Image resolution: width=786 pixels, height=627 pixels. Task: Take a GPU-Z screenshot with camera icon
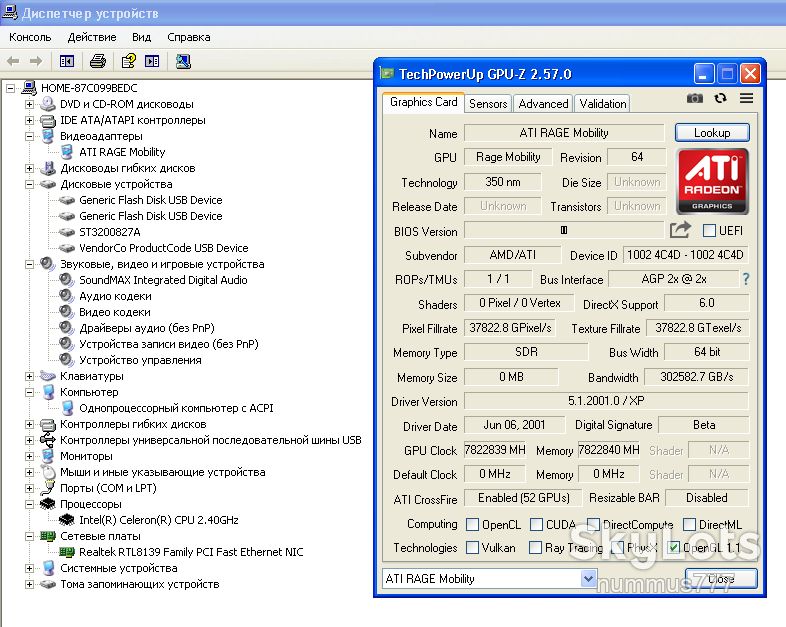(695, 98)
